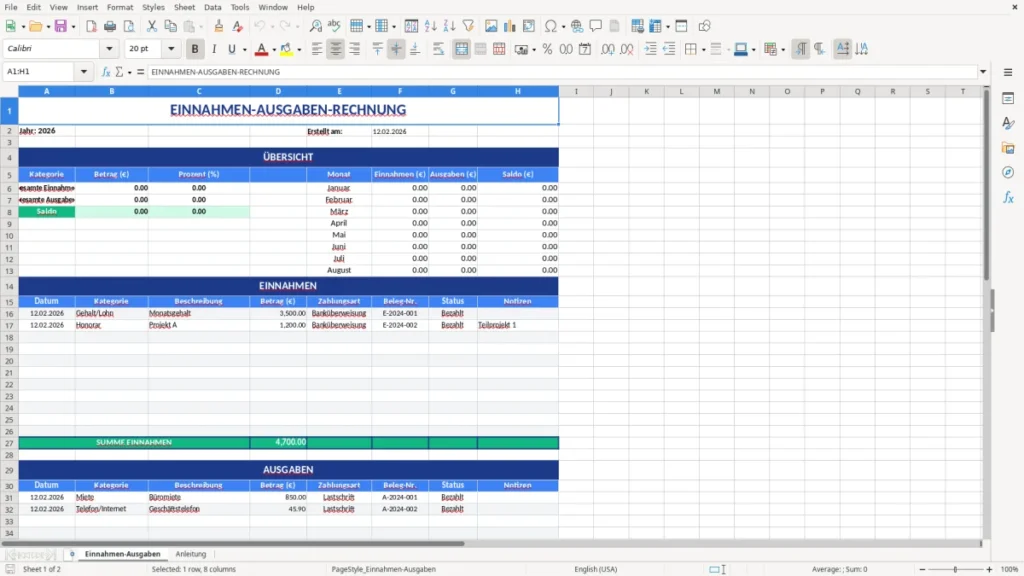Open Conditional formatting dropdown arrow
This screenshot has width=1024, height=576.
pos(783,50)
